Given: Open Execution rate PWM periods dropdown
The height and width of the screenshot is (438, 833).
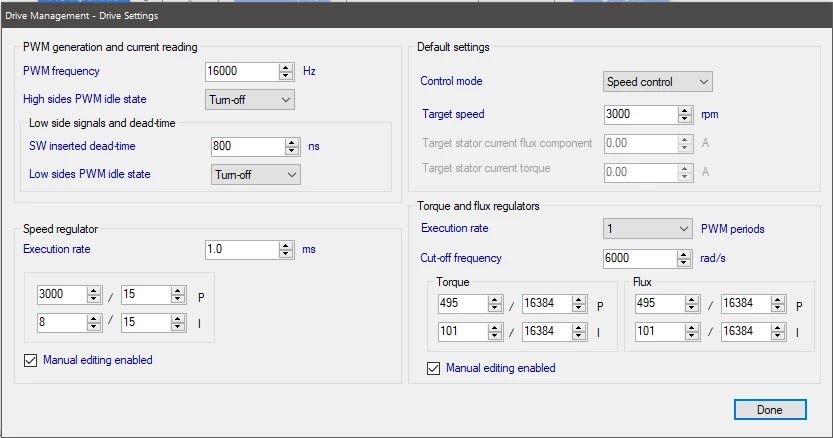Looking at the screenshot, I should click(648, 229).
